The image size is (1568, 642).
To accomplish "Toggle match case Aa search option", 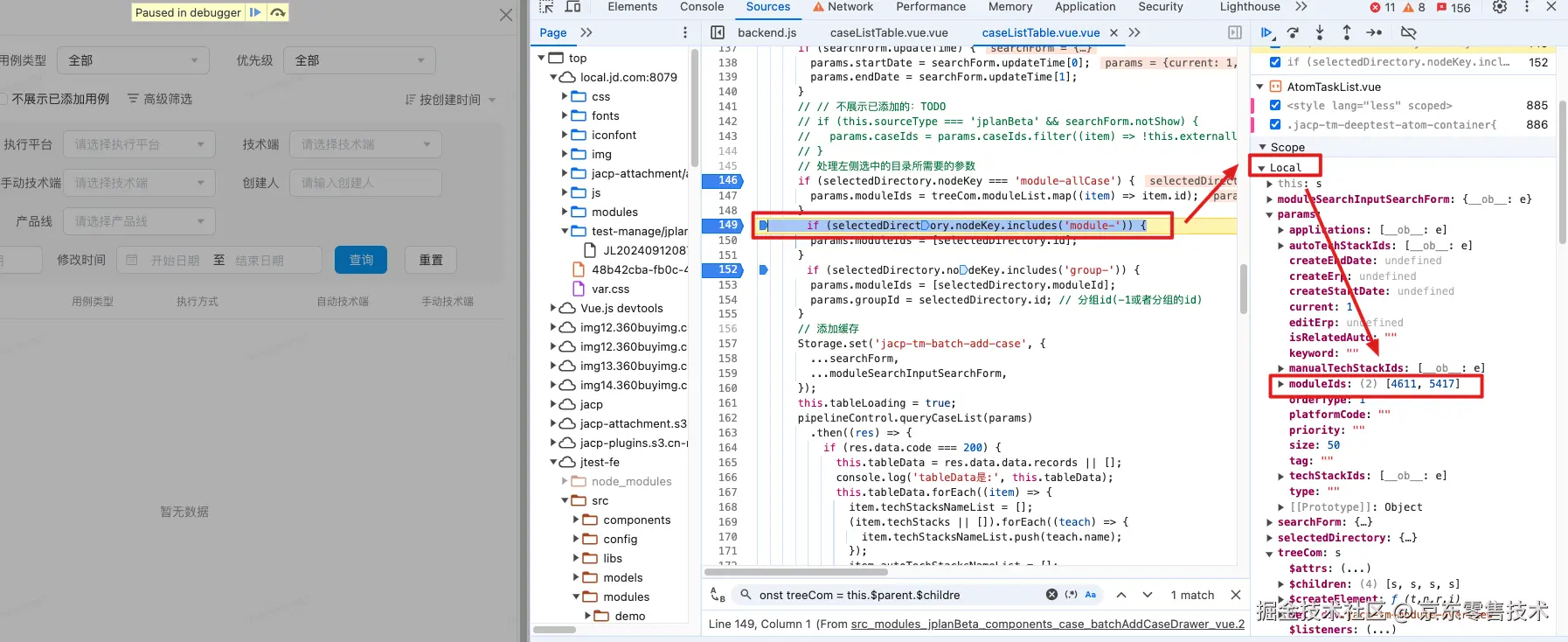I will pyautogui.click(x=1091, y=595).
